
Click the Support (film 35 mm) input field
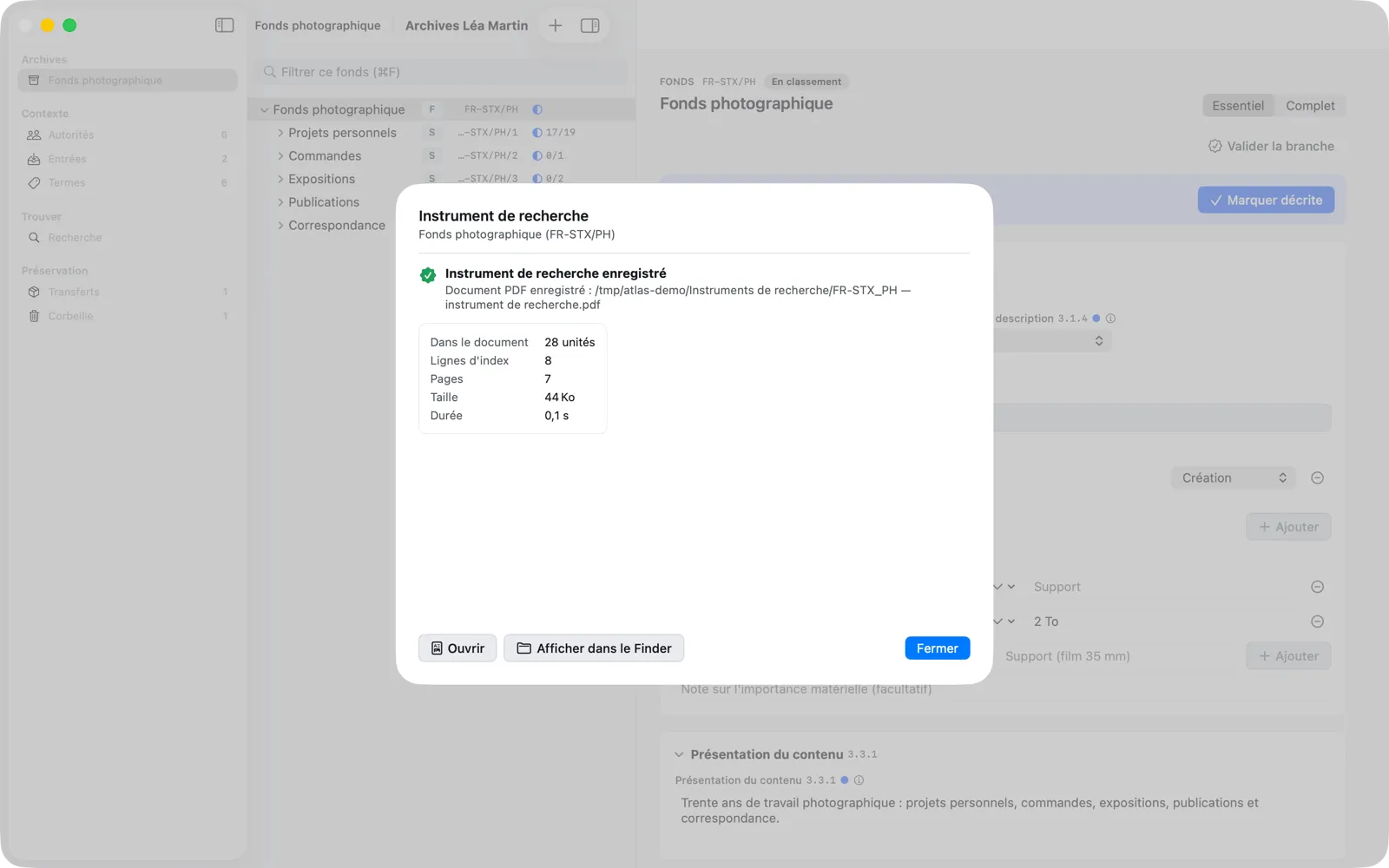click(x=1119, y=656)
